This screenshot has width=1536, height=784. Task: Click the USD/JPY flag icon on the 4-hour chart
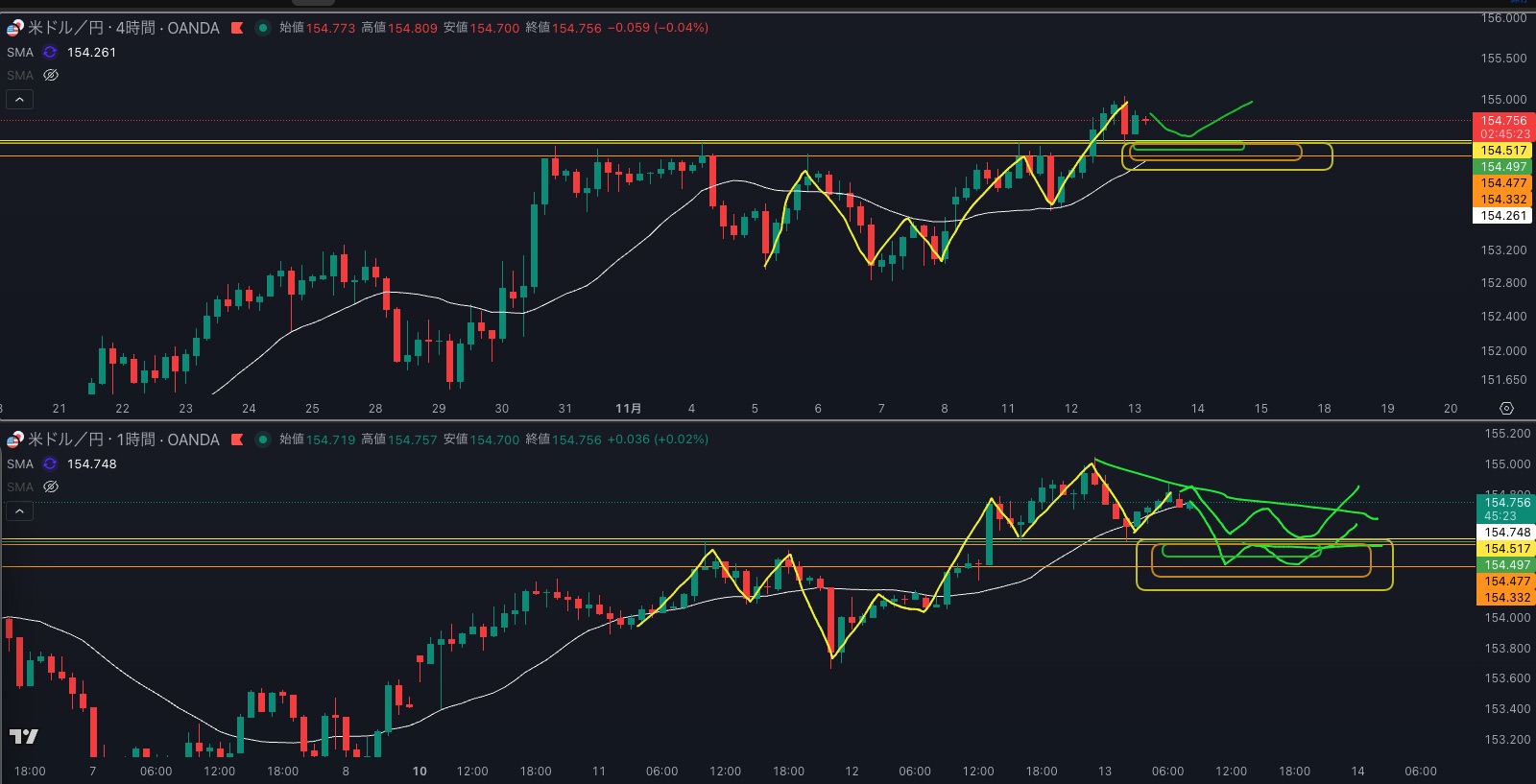tap(14, 28)
